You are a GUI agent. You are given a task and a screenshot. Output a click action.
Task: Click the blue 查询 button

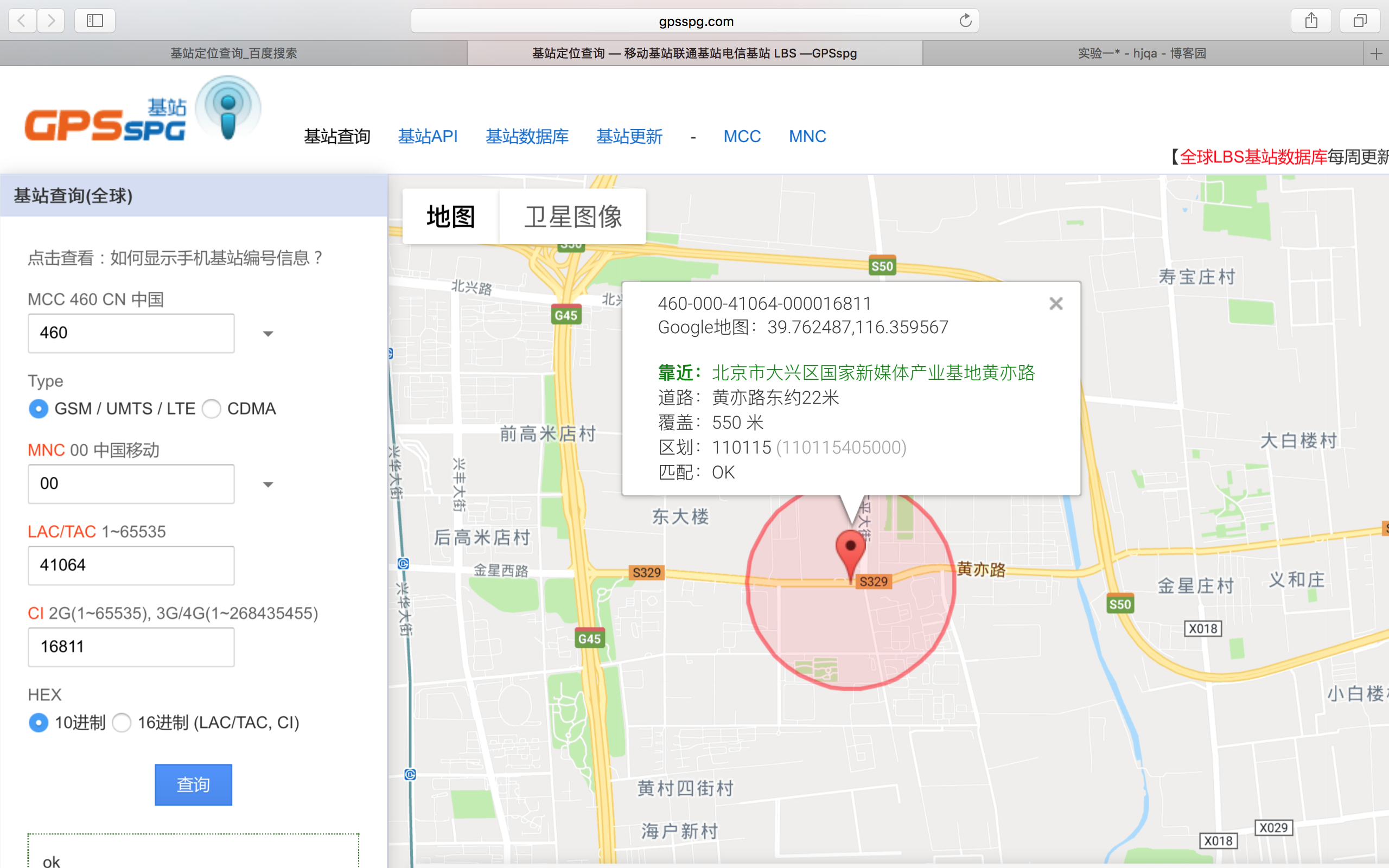(x=193, y=784)
